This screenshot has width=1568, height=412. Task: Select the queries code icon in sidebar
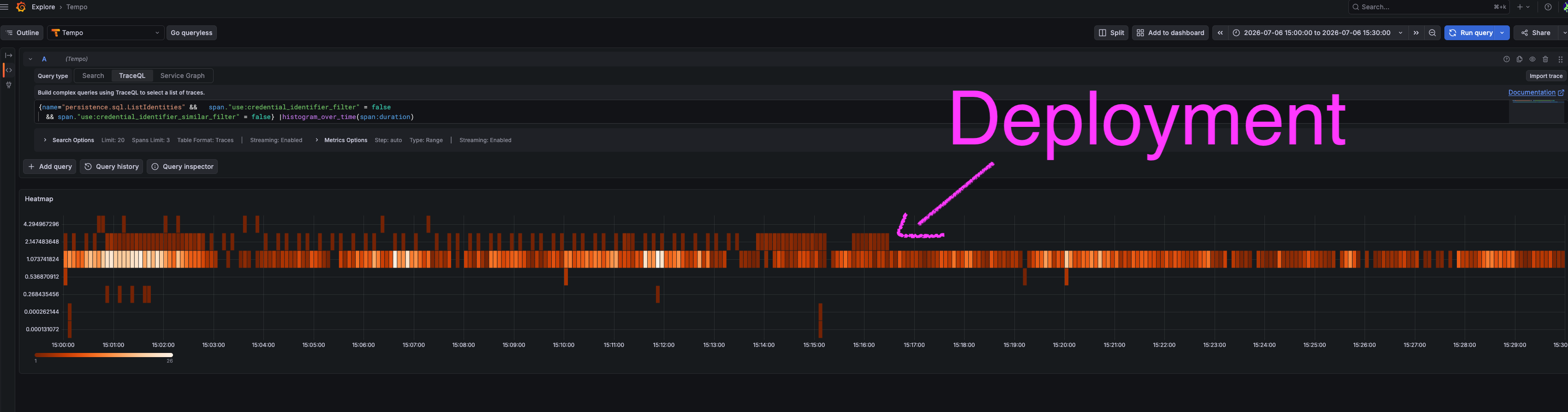tap(8, 70)
